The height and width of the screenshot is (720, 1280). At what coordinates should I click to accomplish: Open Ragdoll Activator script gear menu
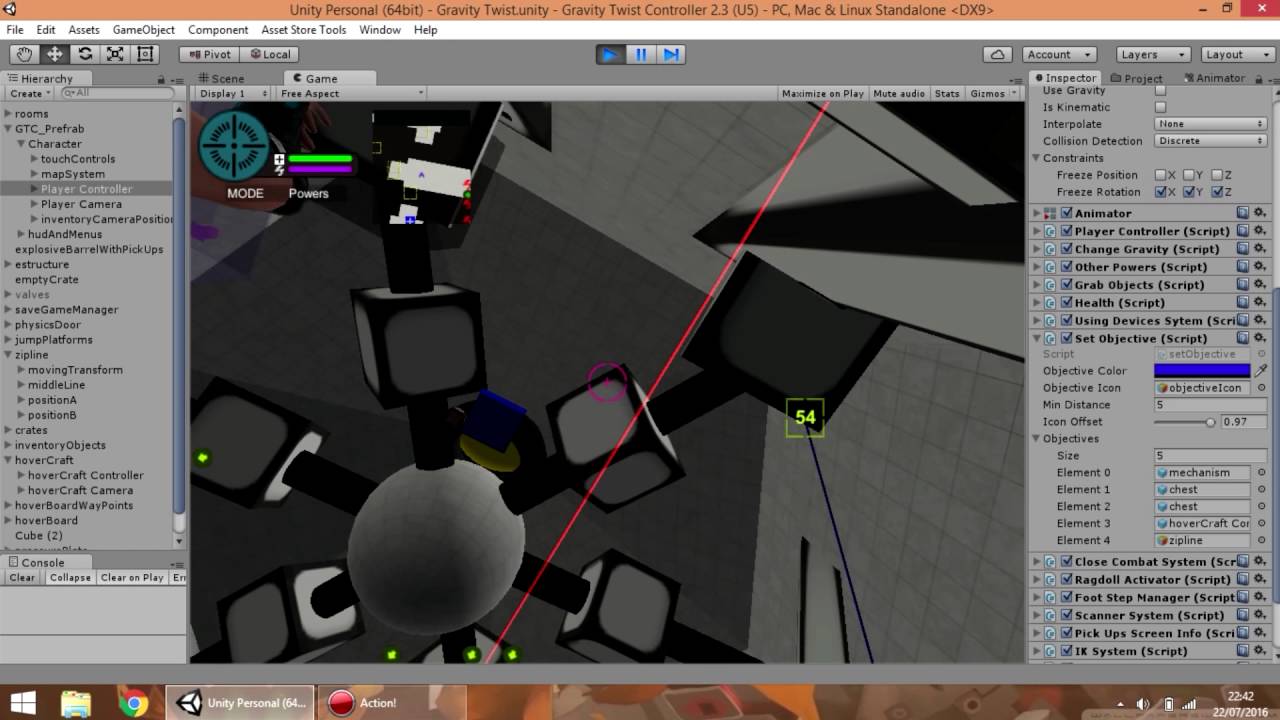coord(1260,580)
